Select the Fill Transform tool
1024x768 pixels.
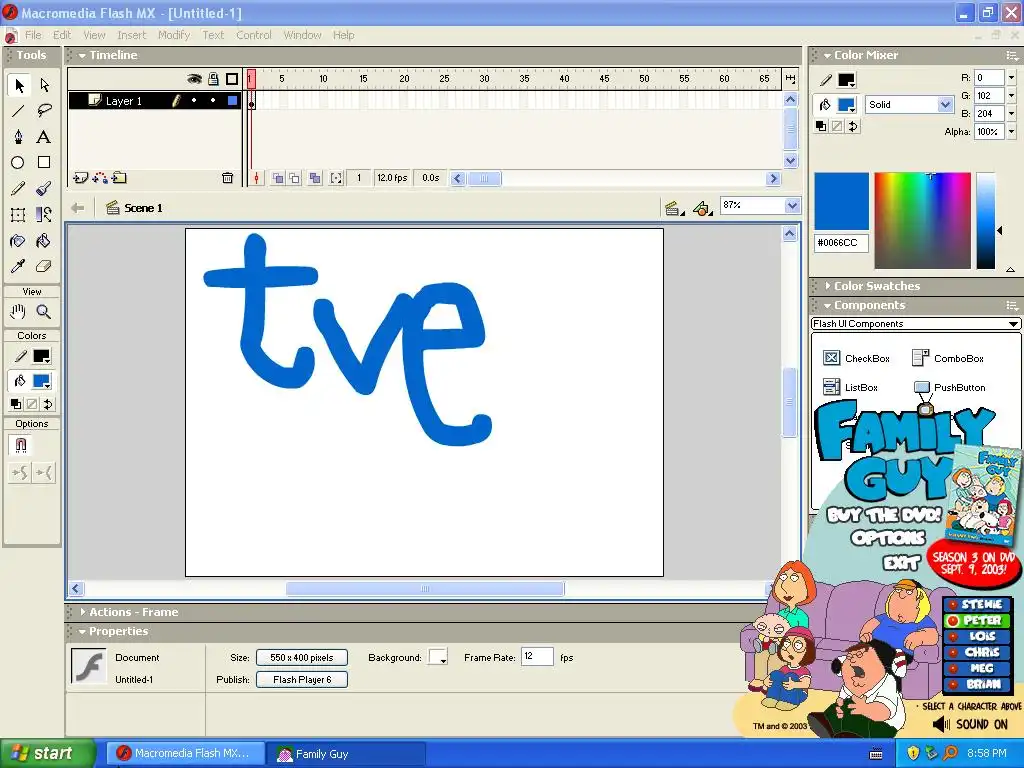(x=44, y=215)
